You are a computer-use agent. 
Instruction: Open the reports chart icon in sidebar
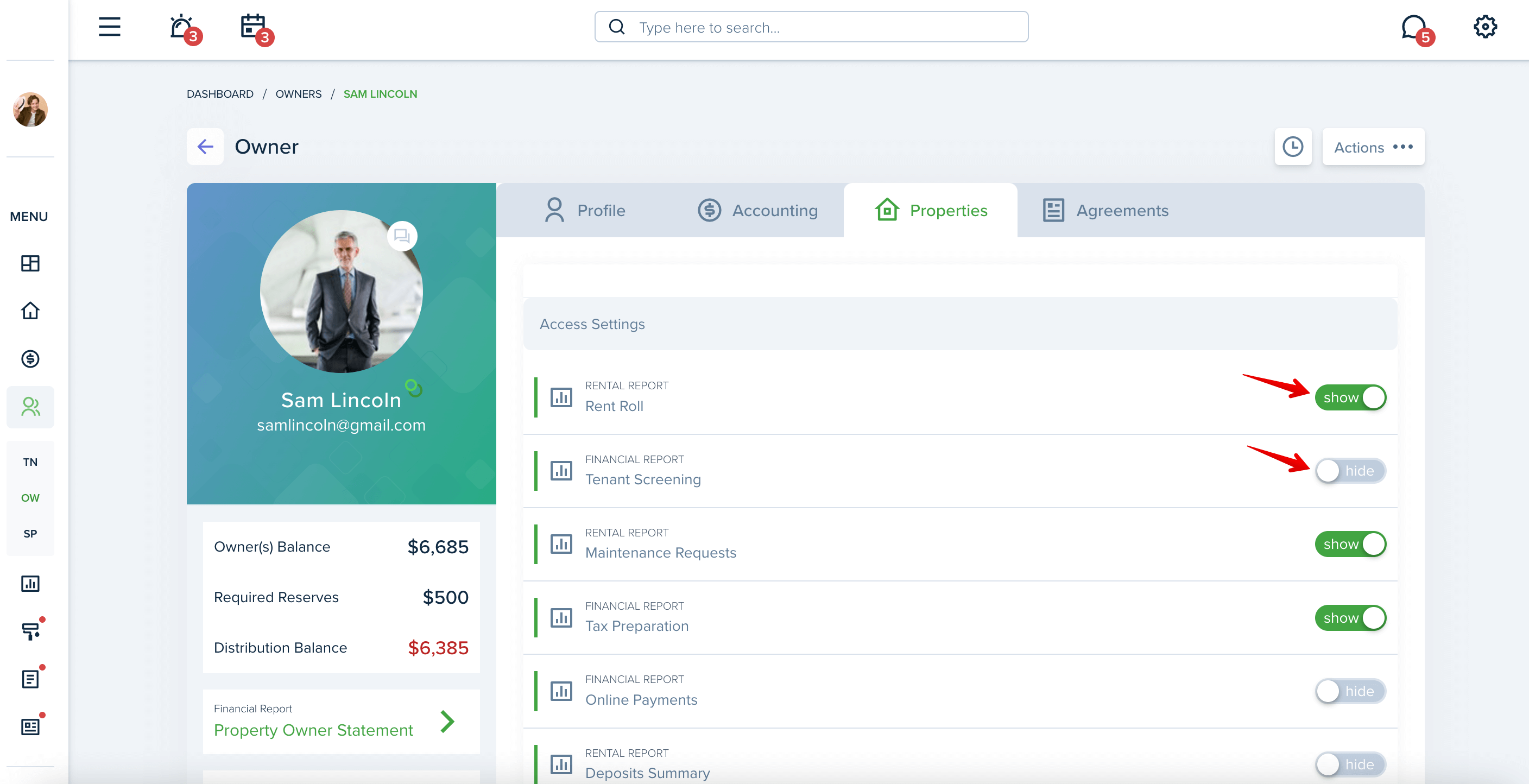pyautogui.click(x=30, y=584)
